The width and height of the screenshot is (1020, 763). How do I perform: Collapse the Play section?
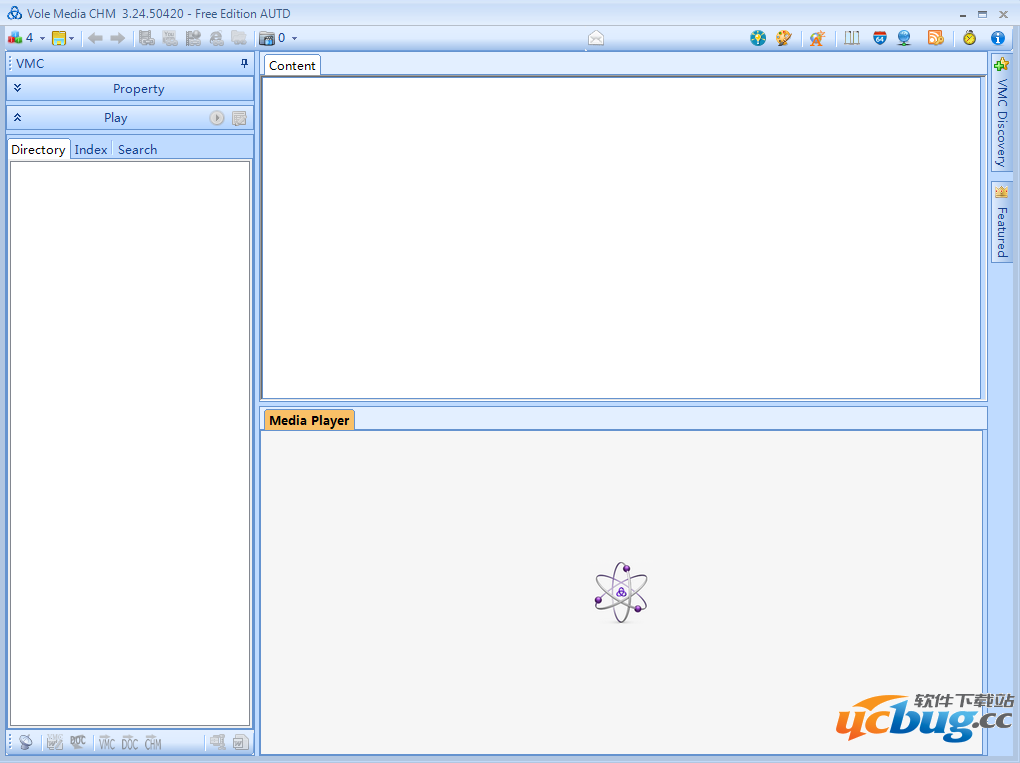pos(18,118)
